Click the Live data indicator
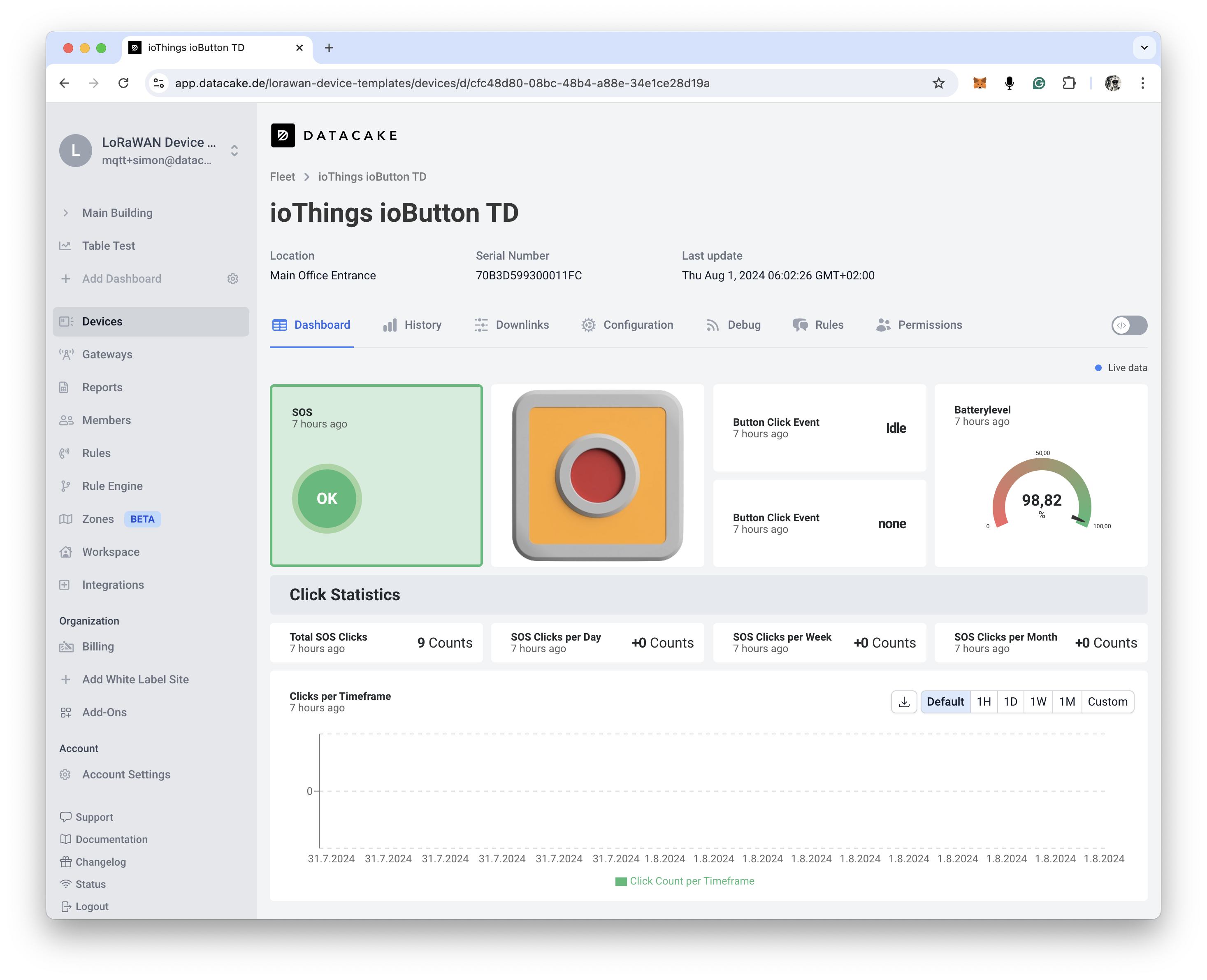The image size is (1207, 980). tap(1121, 367)
